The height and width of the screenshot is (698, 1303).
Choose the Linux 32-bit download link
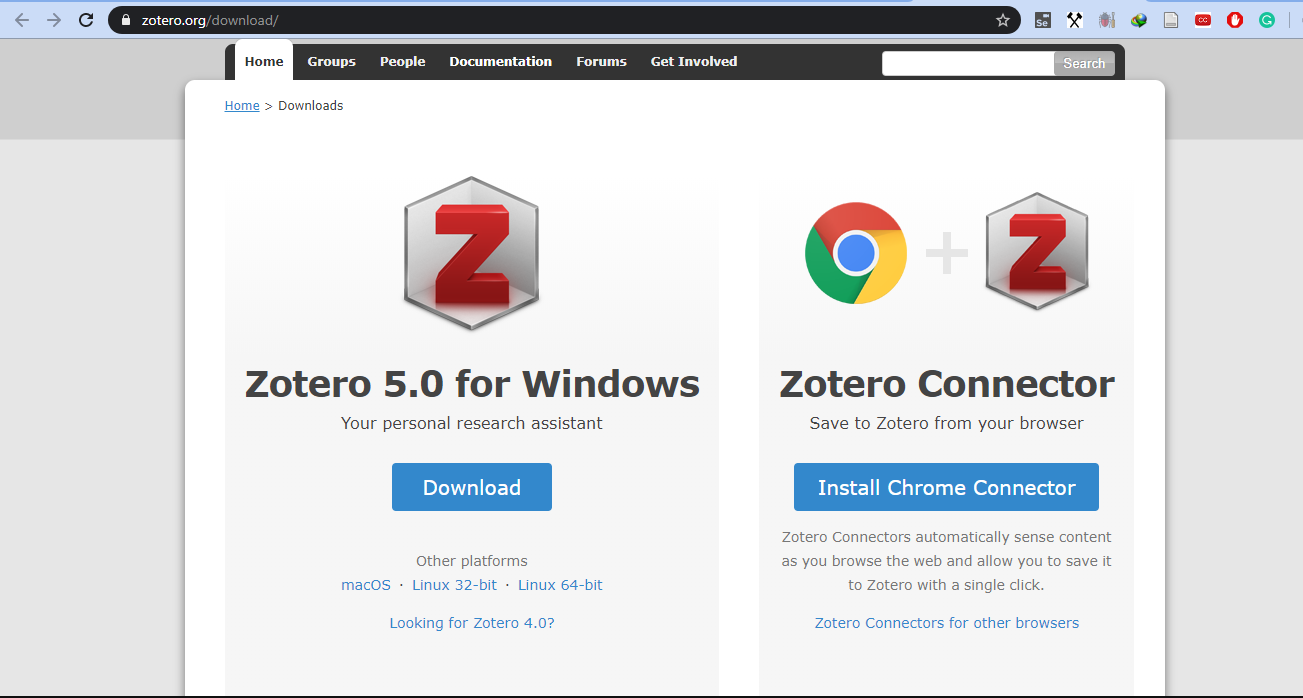pyautogui.click(x=454, y=585)
